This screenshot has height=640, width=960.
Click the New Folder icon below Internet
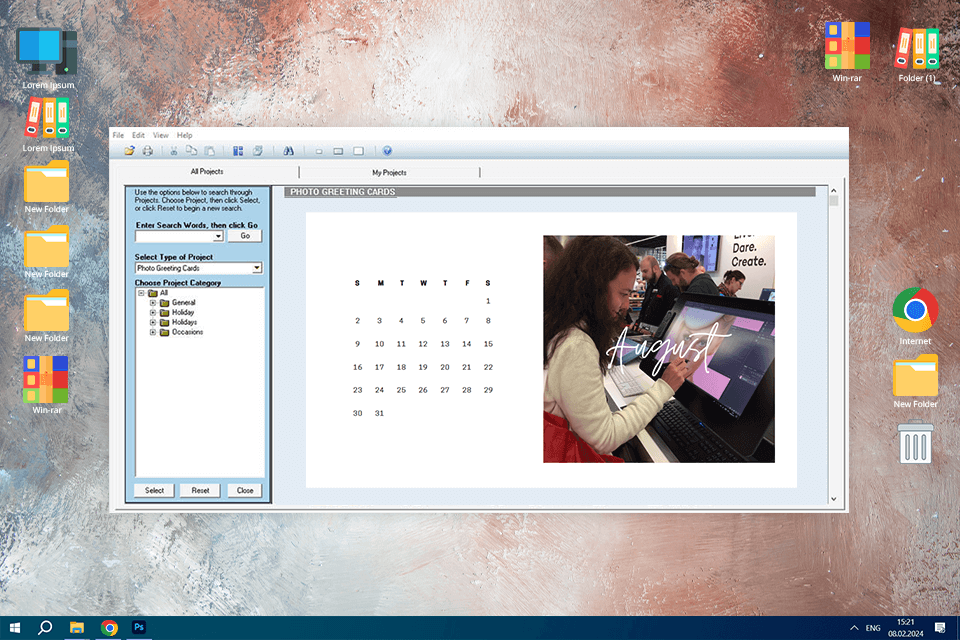[x=915, y=381]
